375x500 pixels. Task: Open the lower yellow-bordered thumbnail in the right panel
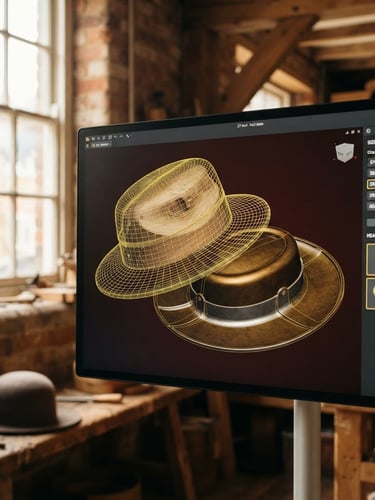pos(371,294)
